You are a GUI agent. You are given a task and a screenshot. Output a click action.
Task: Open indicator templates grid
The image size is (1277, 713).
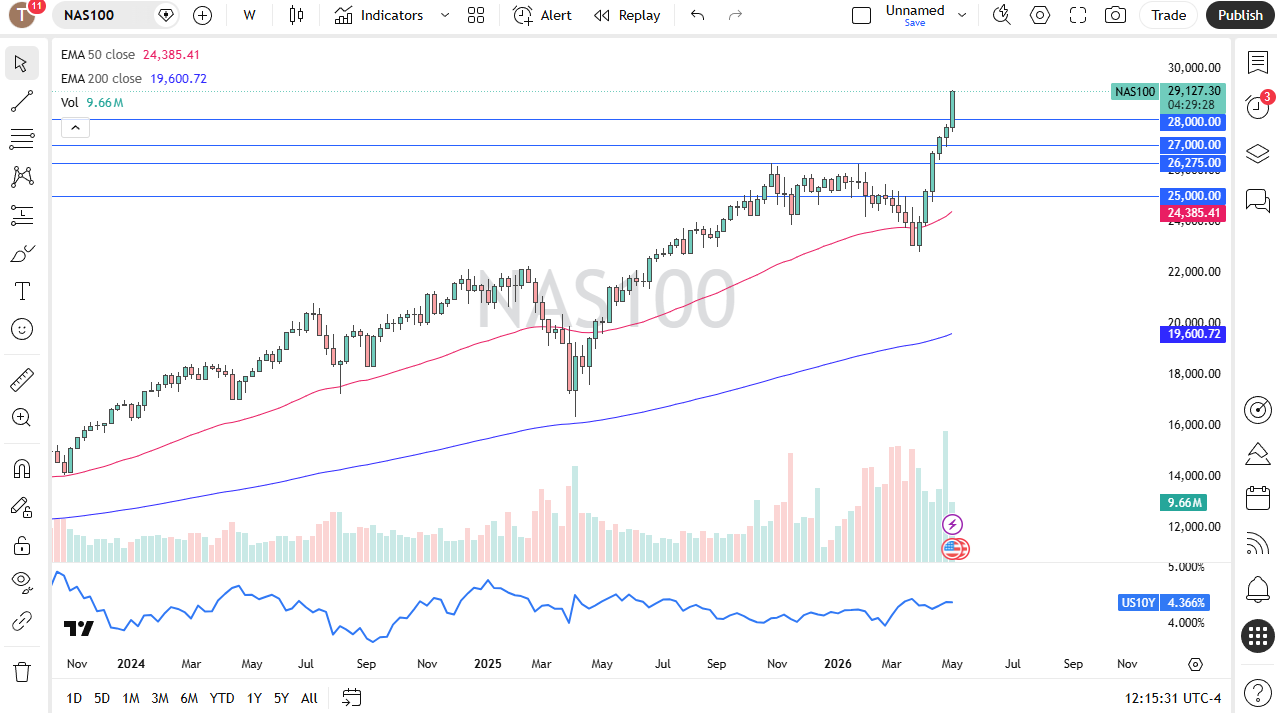click(476, 15)
